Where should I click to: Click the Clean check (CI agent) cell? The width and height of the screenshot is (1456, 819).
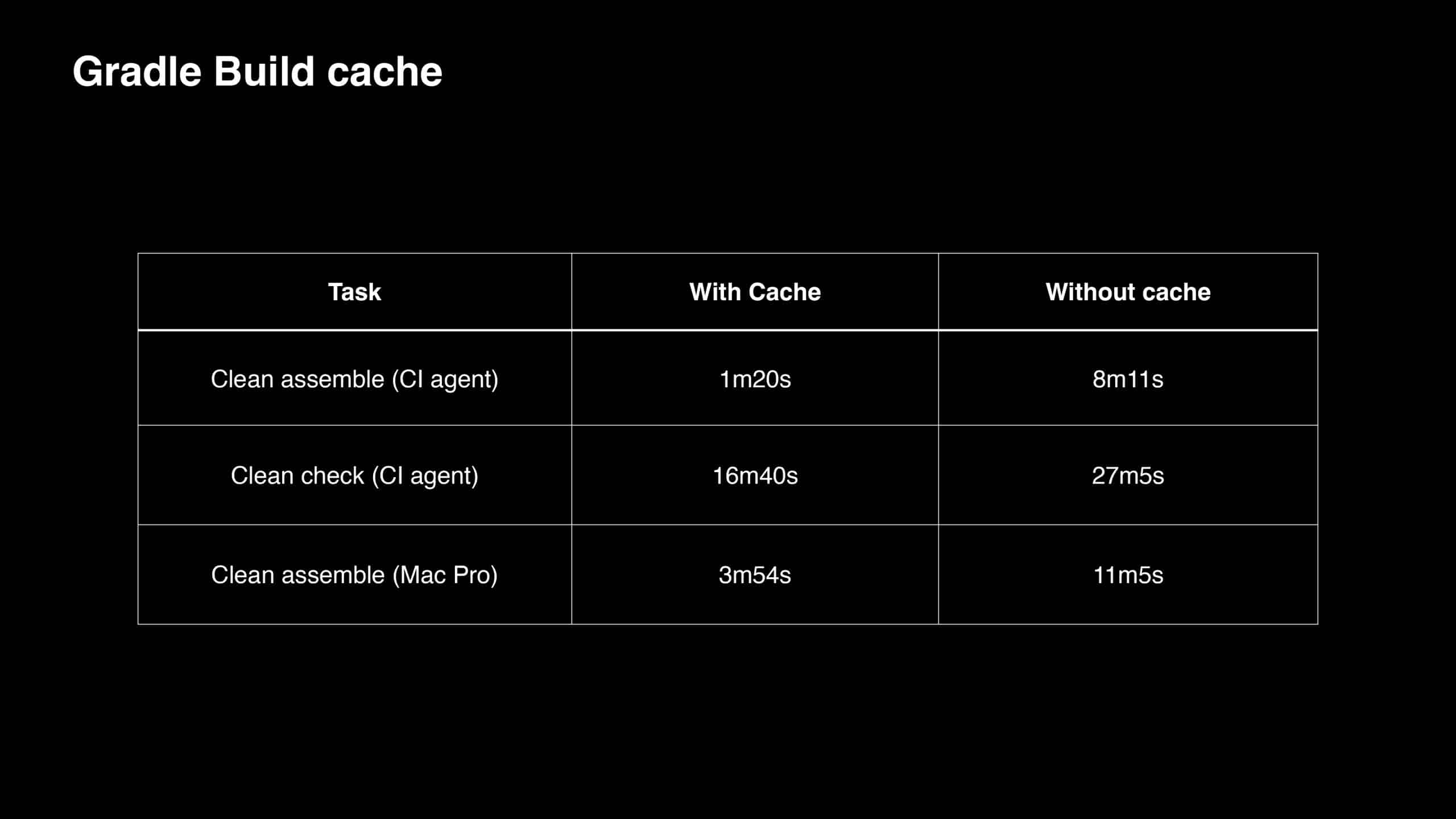[x=354, y=475]
